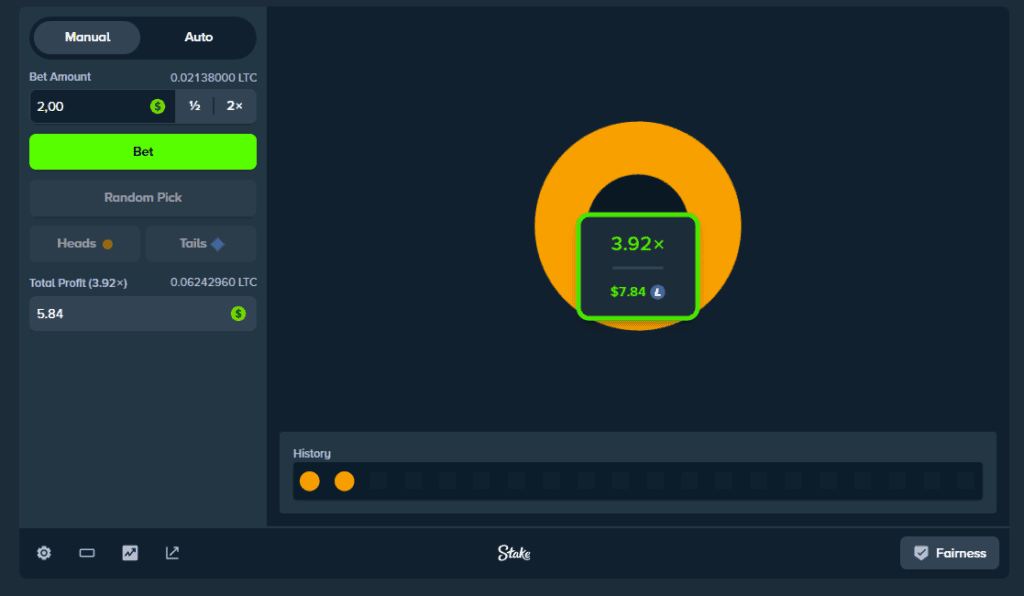Click the 3.92× multiplier result card
This screenshot has width=1024, height=596.
tap(637, 266)
